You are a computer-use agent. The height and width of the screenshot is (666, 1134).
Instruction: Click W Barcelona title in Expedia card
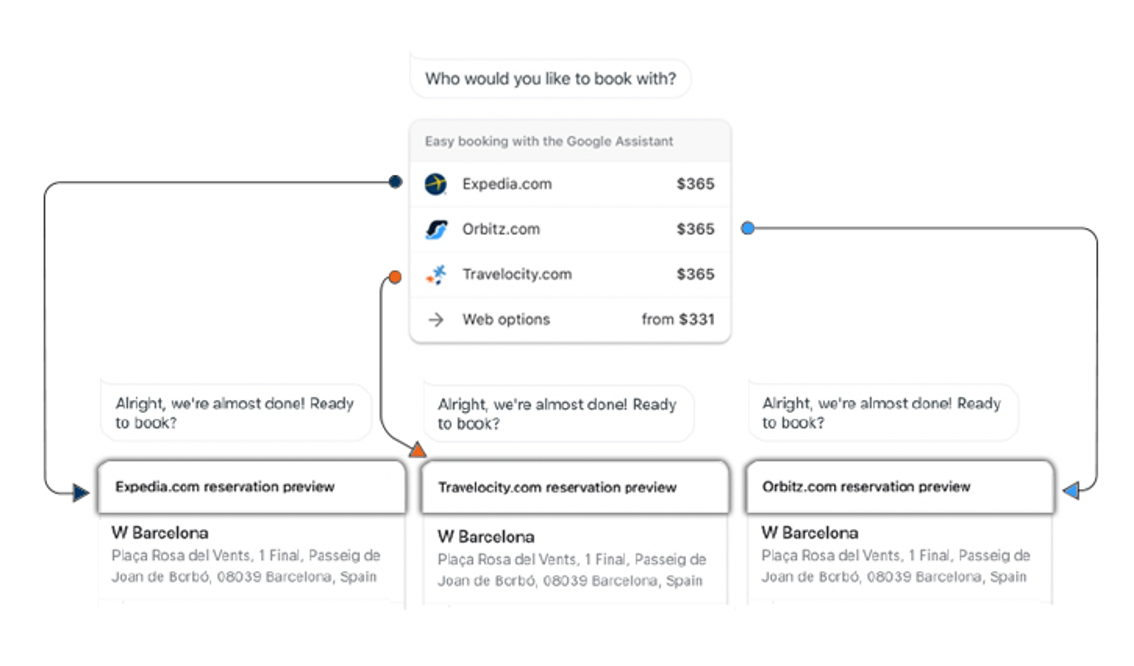[160, 533]
